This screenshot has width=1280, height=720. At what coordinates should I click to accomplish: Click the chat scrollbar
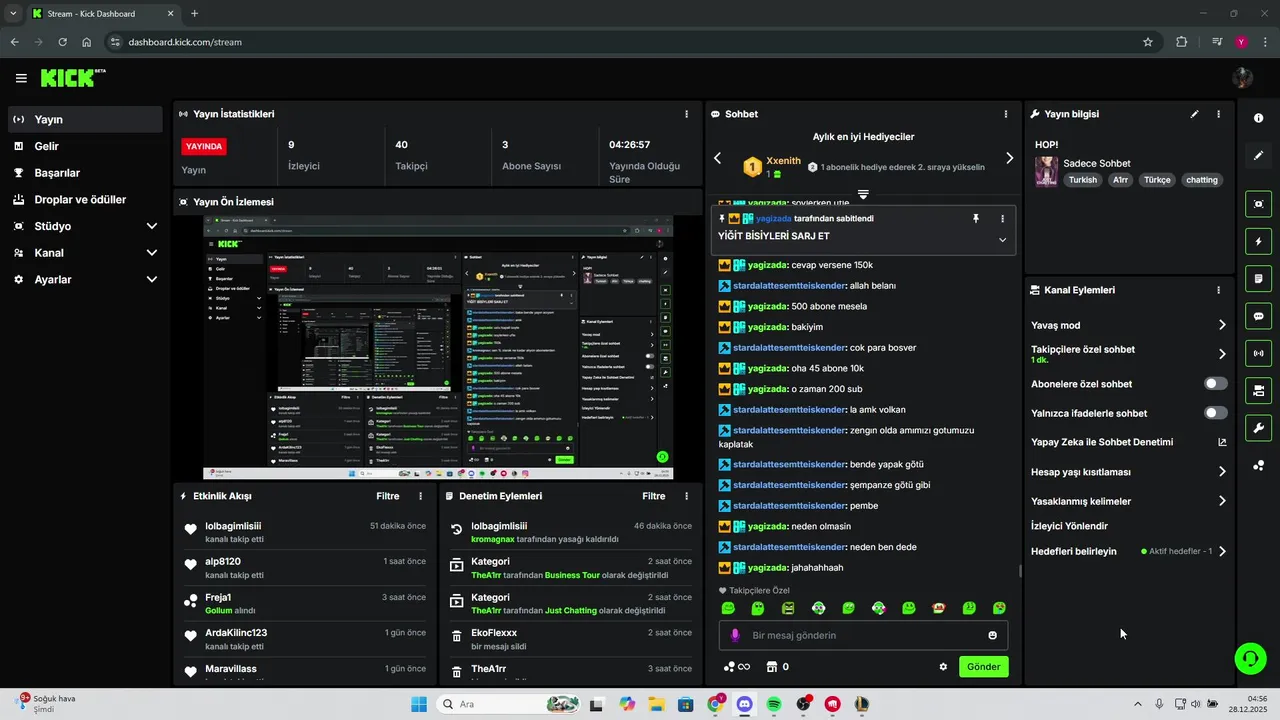coord(1020,571)
